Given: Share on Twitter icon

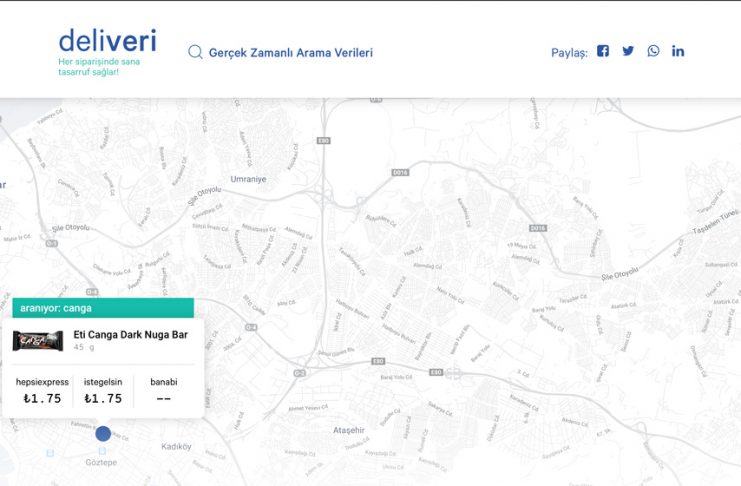Looking at the screenshot, I should (628, 51).
